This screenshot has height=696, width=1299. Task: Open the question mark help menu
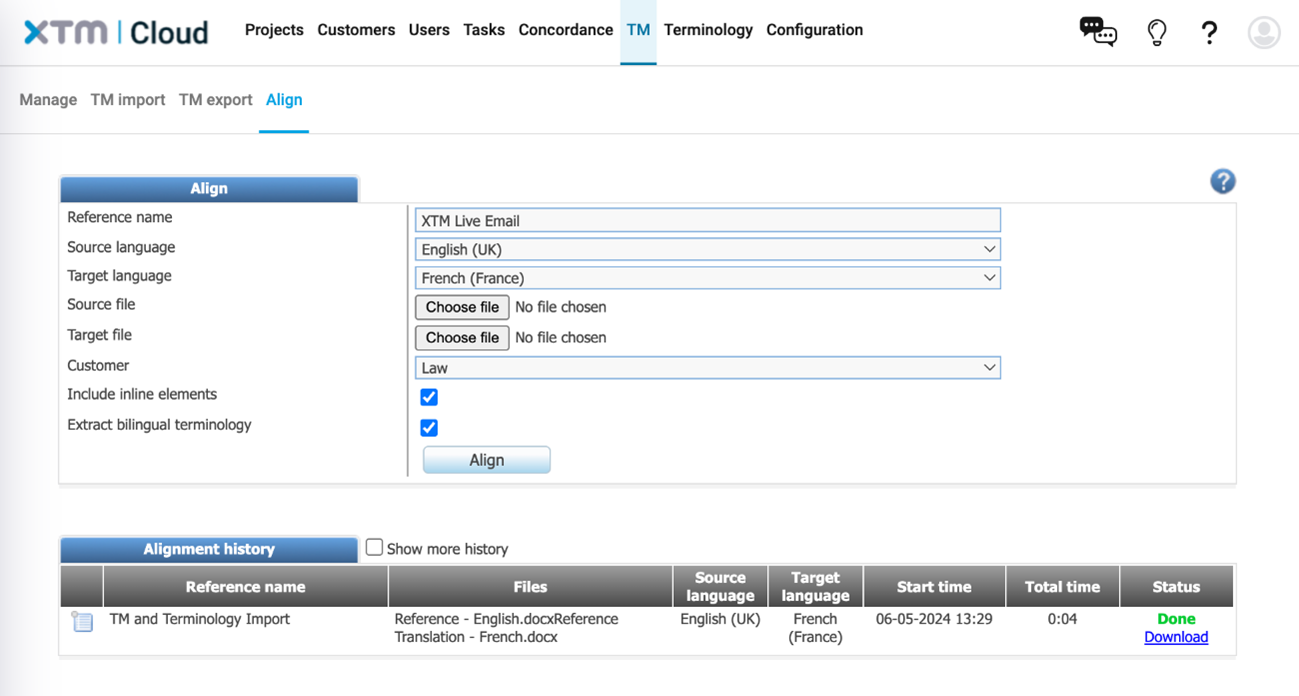point(1209,32)
